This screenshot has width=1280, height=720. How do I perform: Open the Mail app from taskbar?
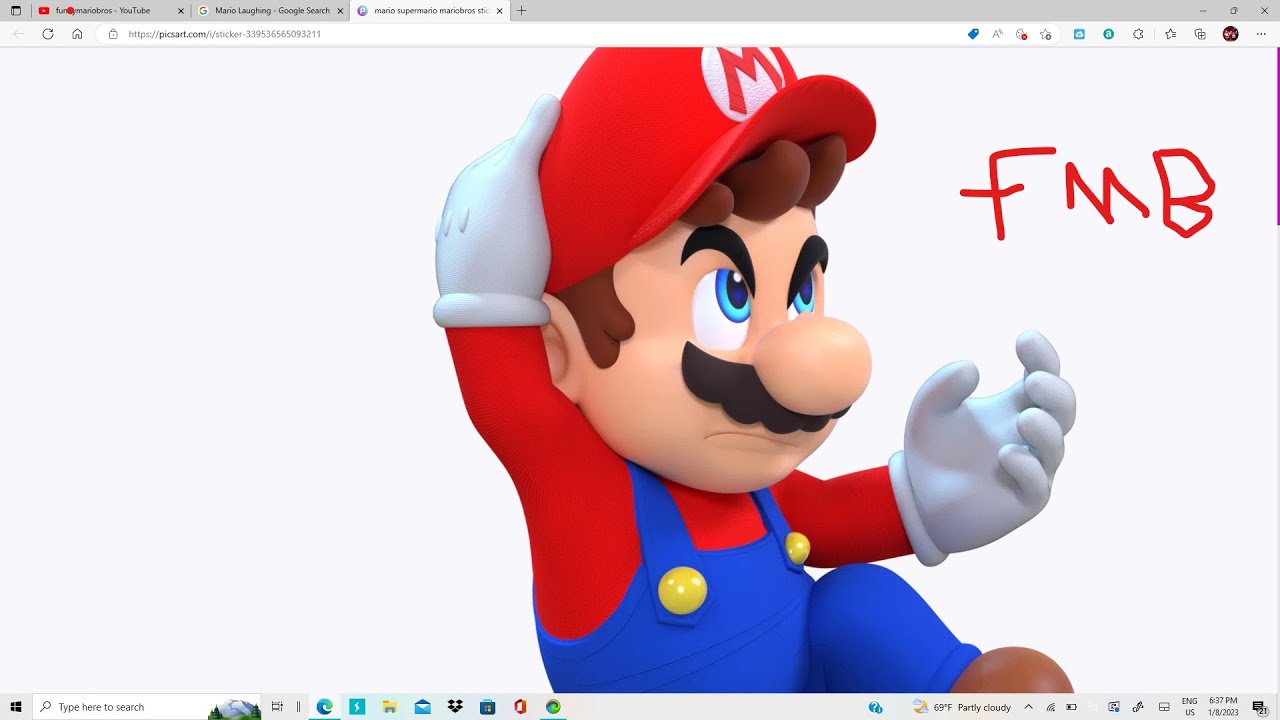422,707
